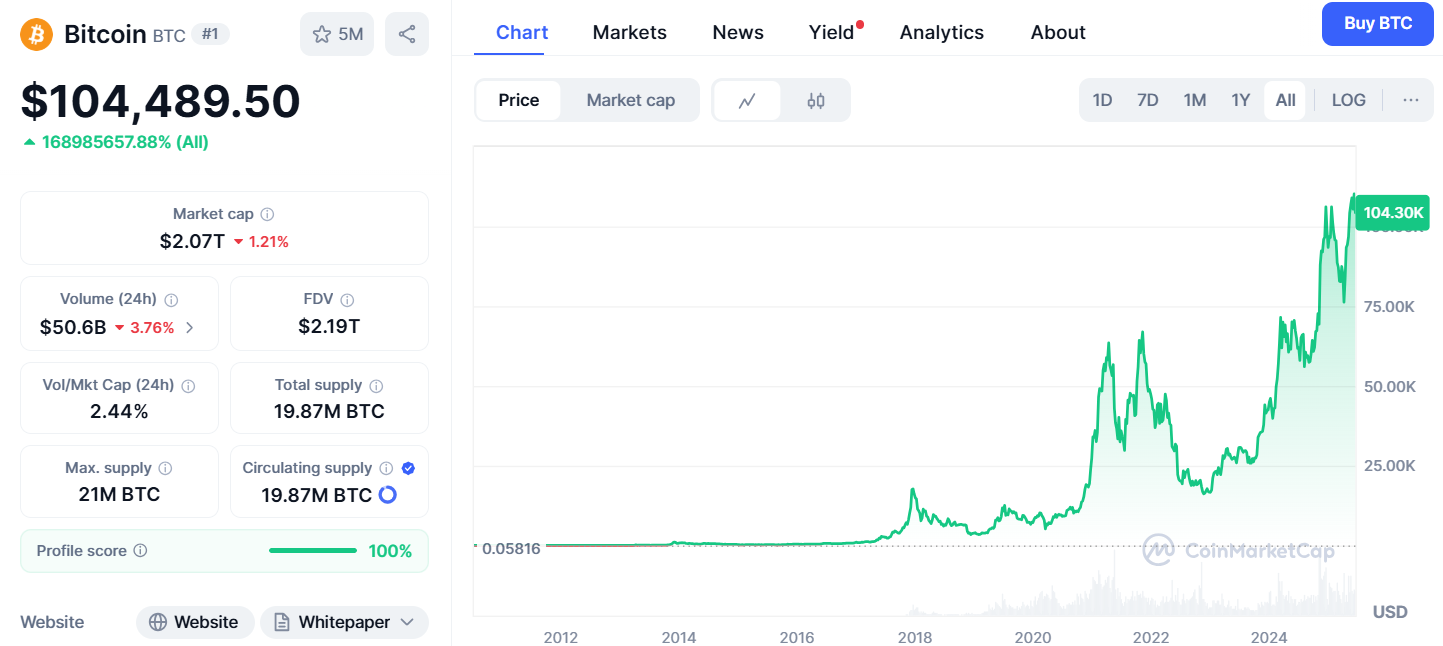Open the share options icon
The height and width of the screenshot is (646, 1443).
(x=407, y=34)
